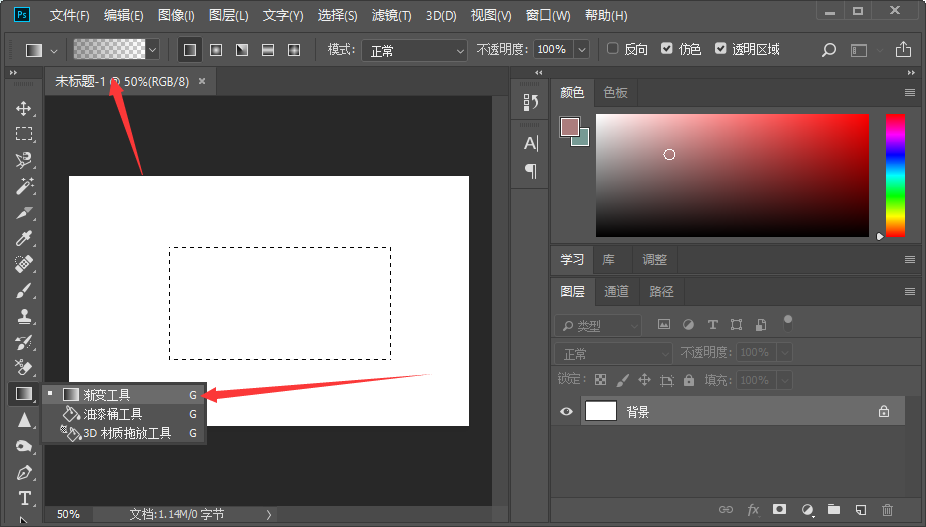Viewport: 926px width, 527px height.
Task: Choose 油漆桶工具 from the flyout
Action: [112, 414]
